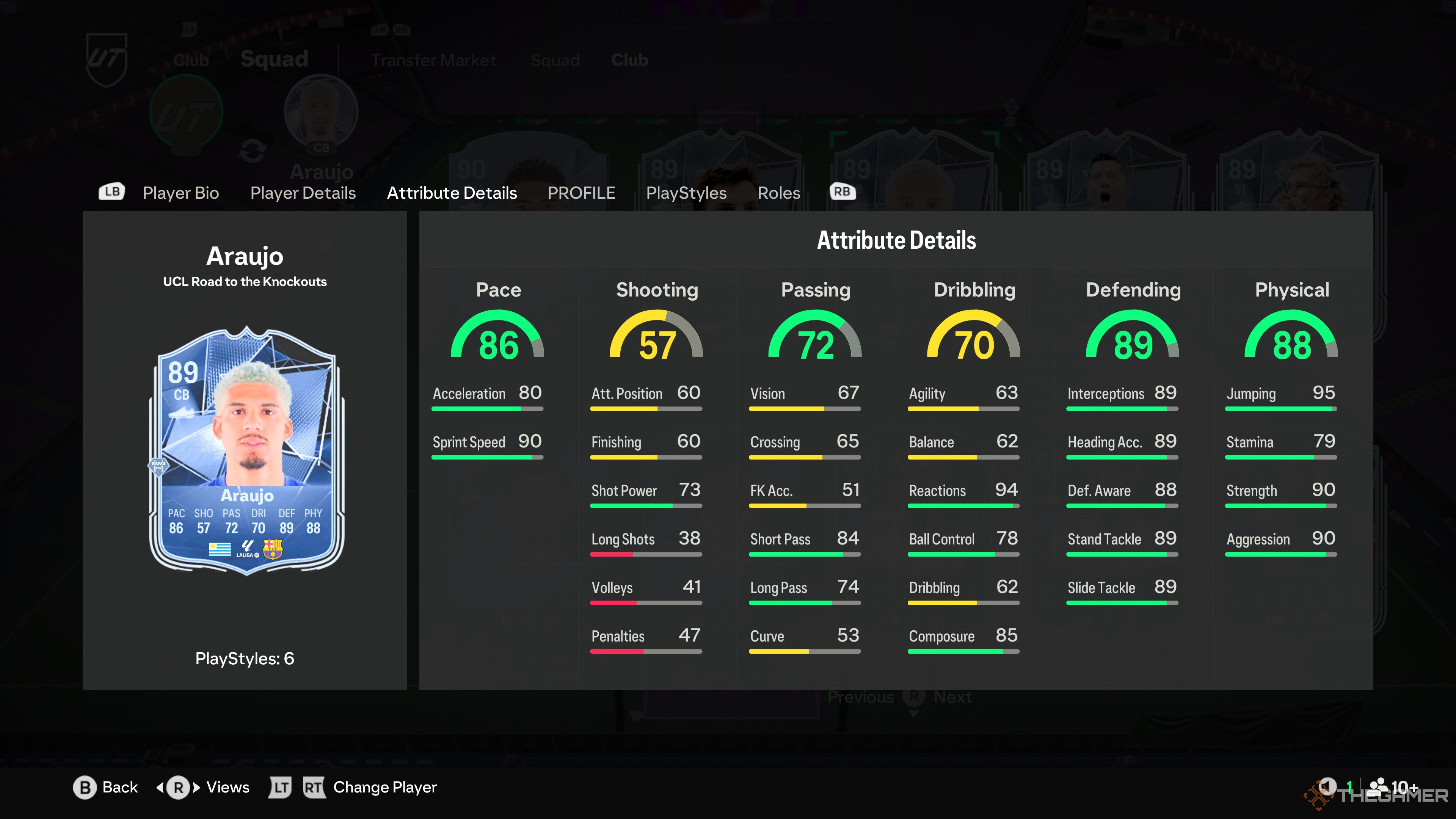Click the Roles navigation tab
The height and width of the screenshot is (819, 1456).
(779, 192)
